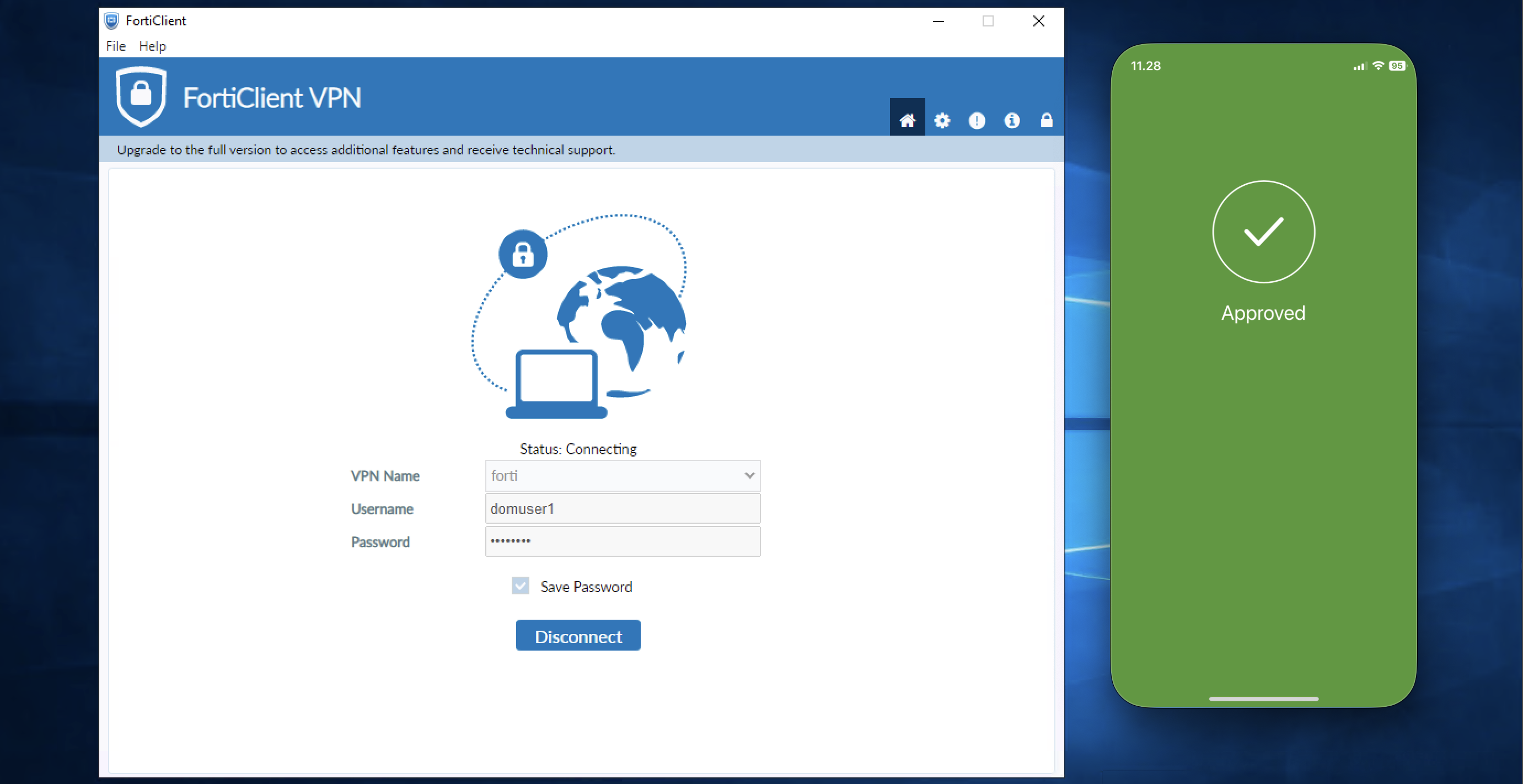Click the padlock icon in header toolbar
Image resolution: width=1523 pixels, height=784 pixels.
tap(1047, 121)
